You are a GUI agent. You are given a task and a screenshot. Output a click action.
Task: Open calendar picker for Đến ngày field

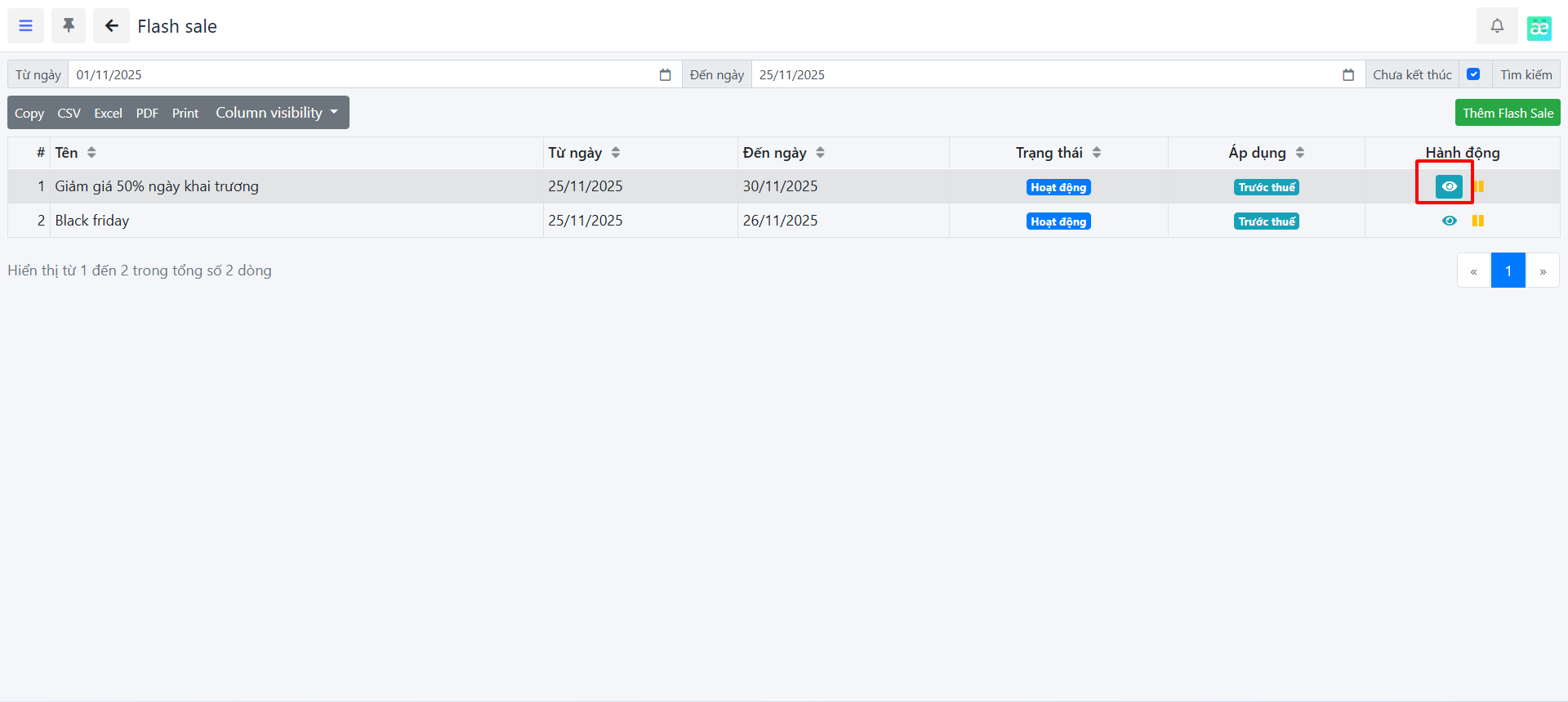tap(1347, 75)
